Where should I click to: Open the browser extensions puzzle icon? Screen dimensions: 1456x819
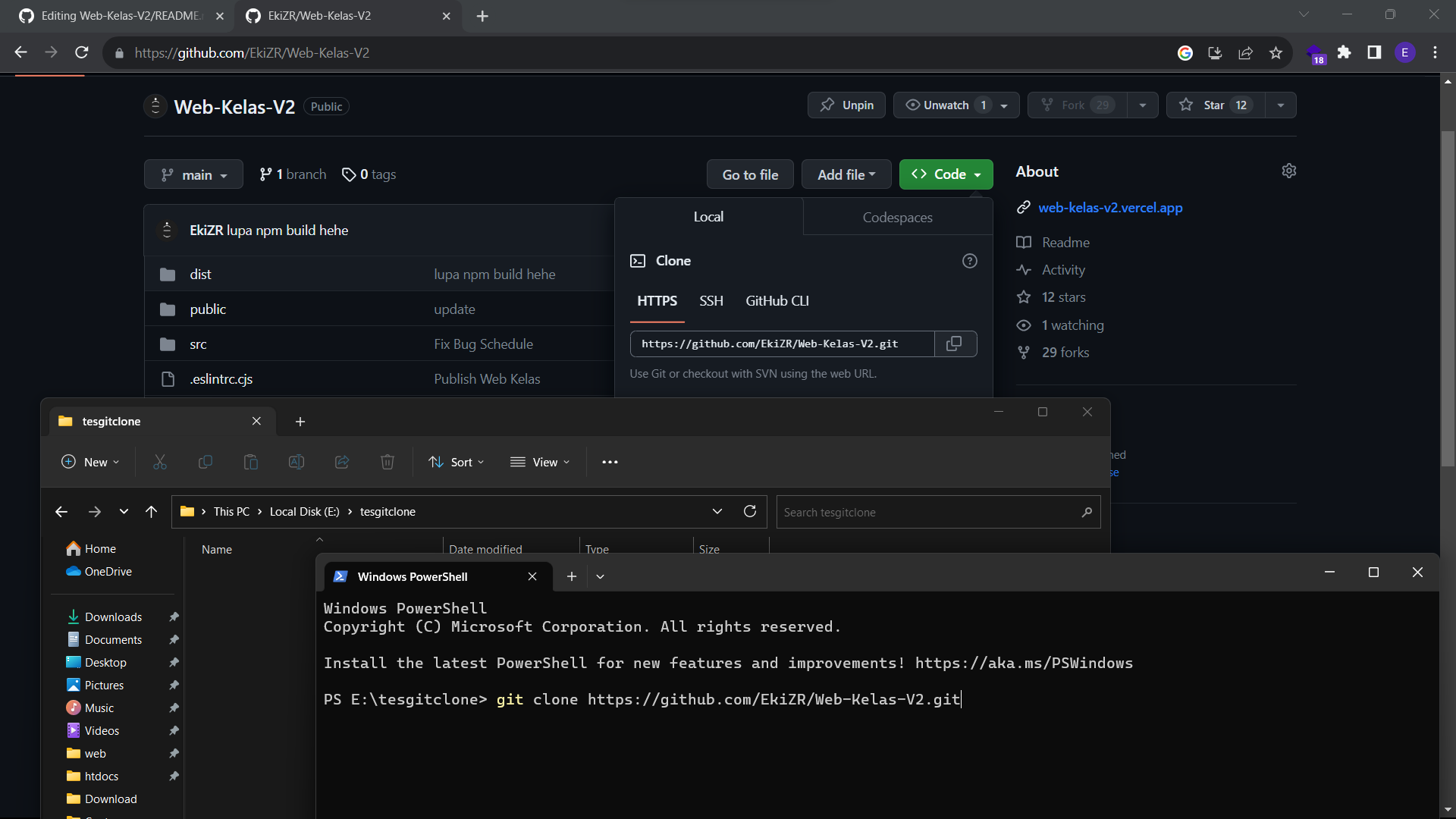tap(1345, 52)
